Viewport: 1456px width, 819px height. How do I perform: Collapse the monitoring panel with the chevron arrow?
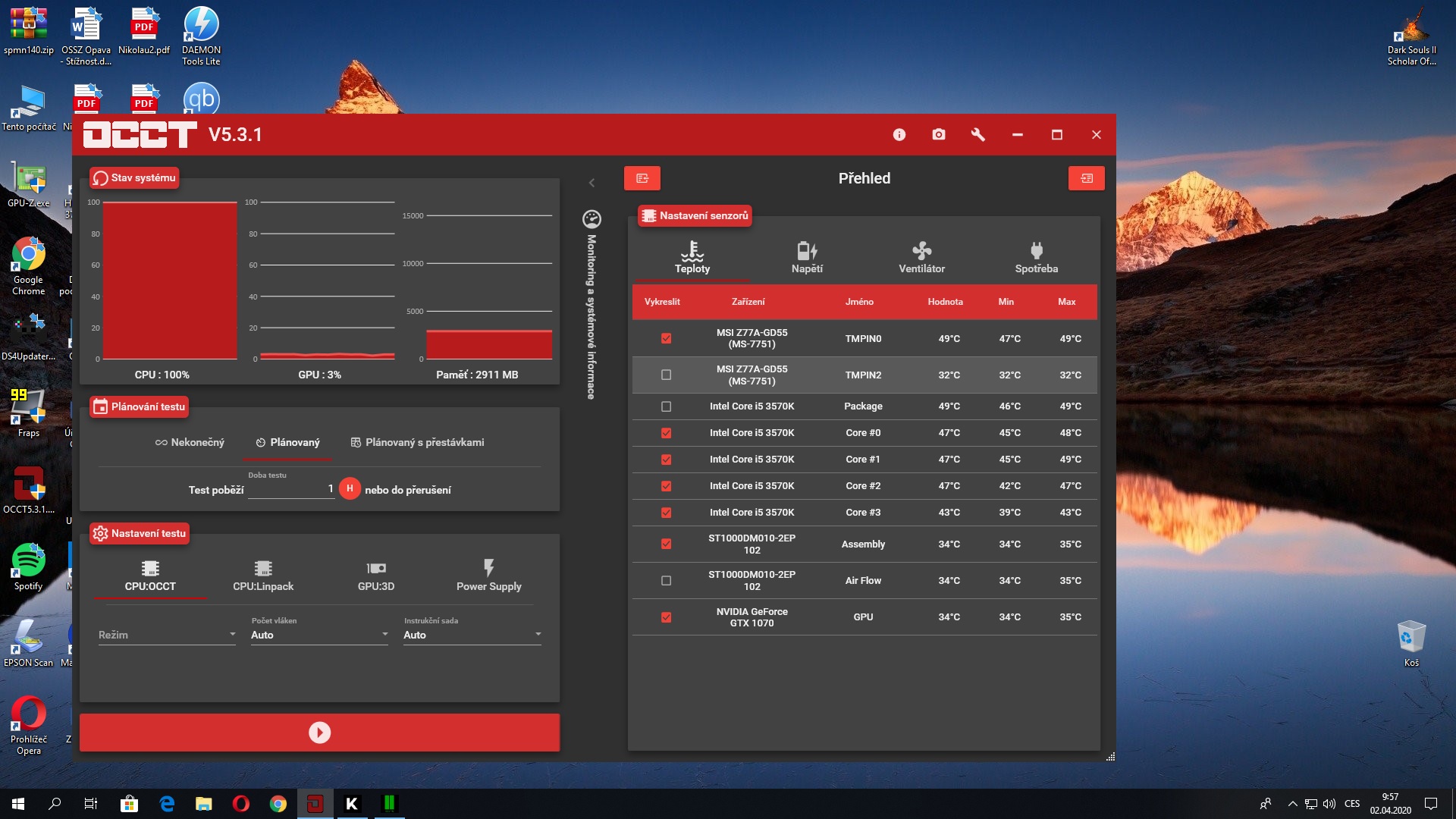tap(592, 183)
